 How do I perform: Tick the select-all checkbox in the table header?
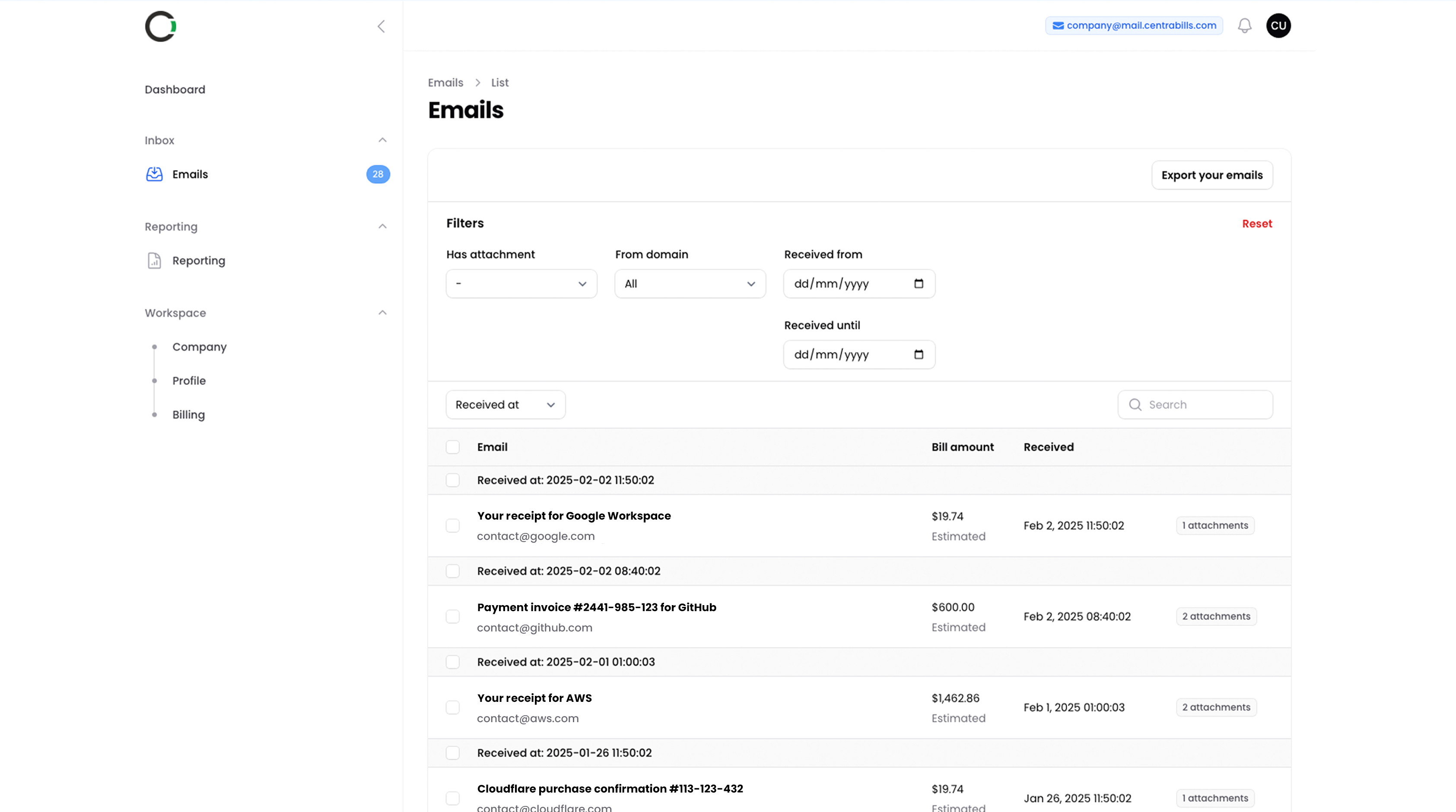[x=452, y=447]
